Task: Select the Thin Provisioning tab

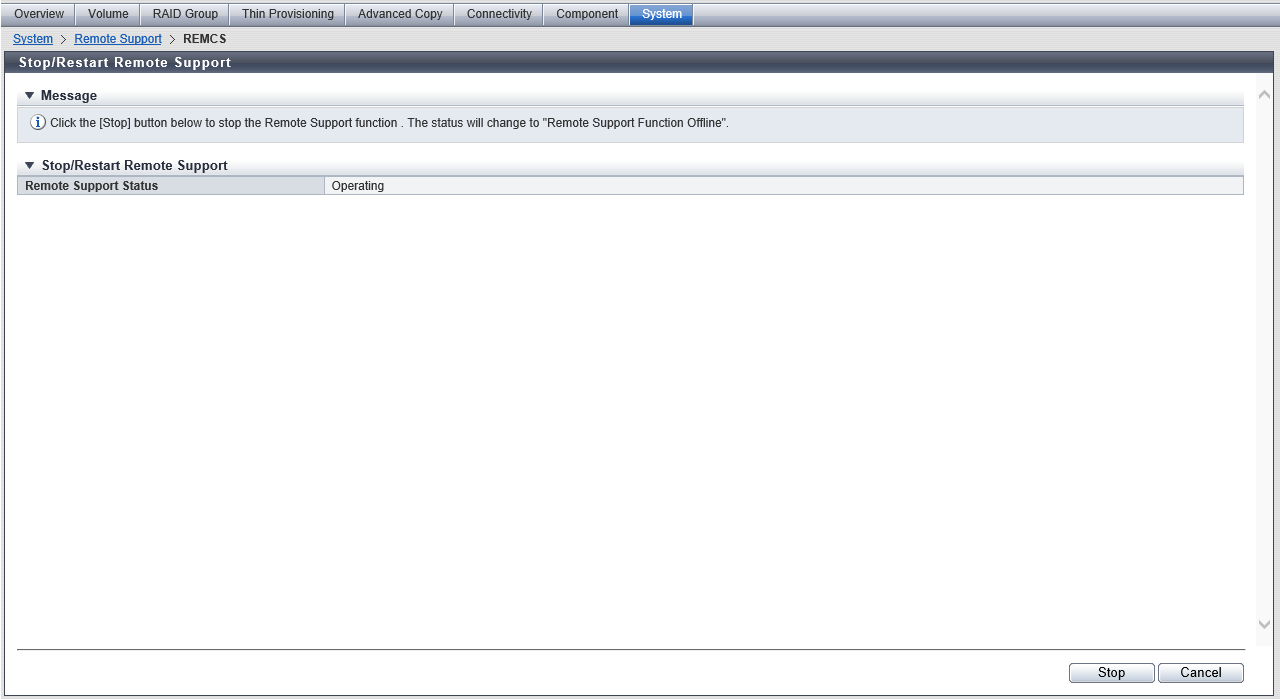Action: point(288,14)
